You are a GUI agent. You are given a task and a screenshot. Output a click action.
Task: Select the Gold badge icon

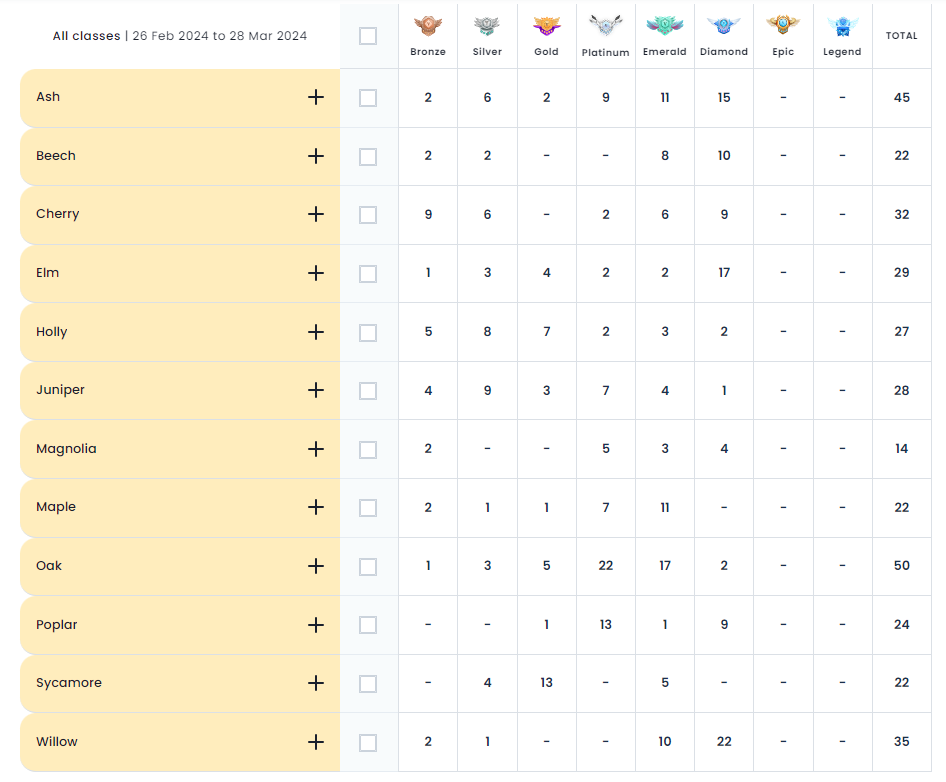pos(547,26)
